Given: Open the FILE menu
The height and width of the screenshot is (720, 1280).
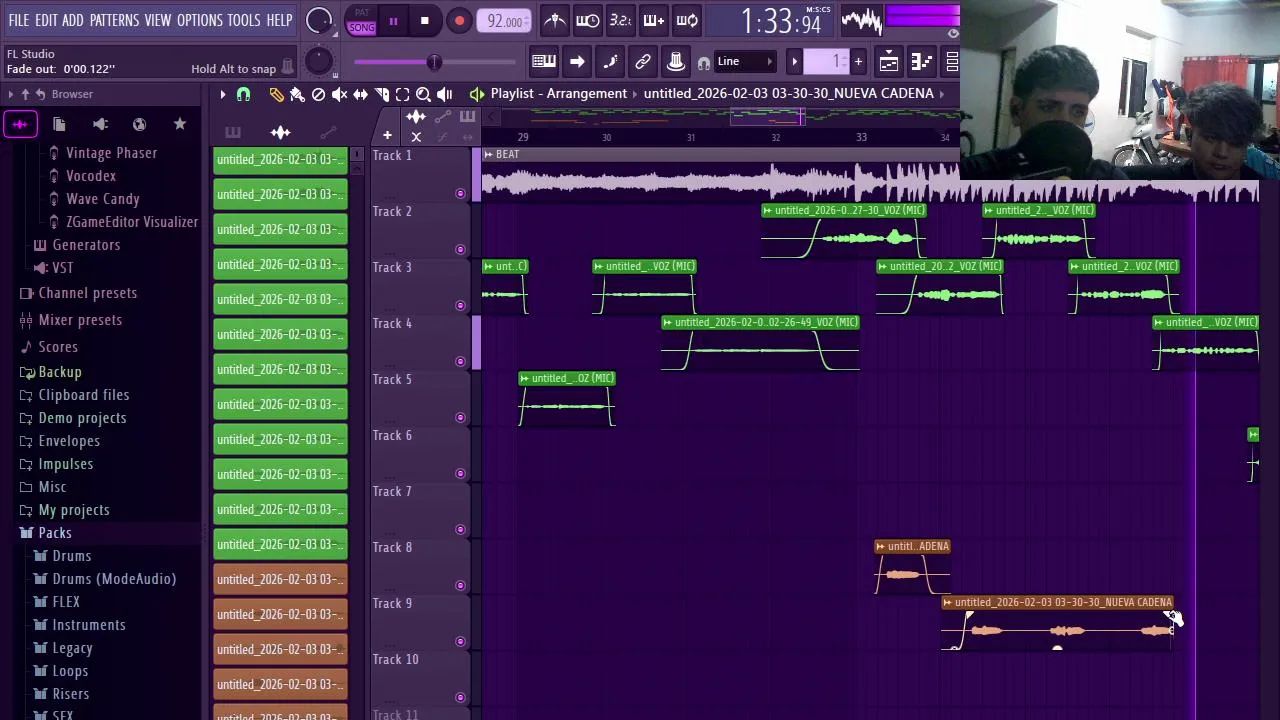Looking at the screenshot, I should (x=19, y=20).
